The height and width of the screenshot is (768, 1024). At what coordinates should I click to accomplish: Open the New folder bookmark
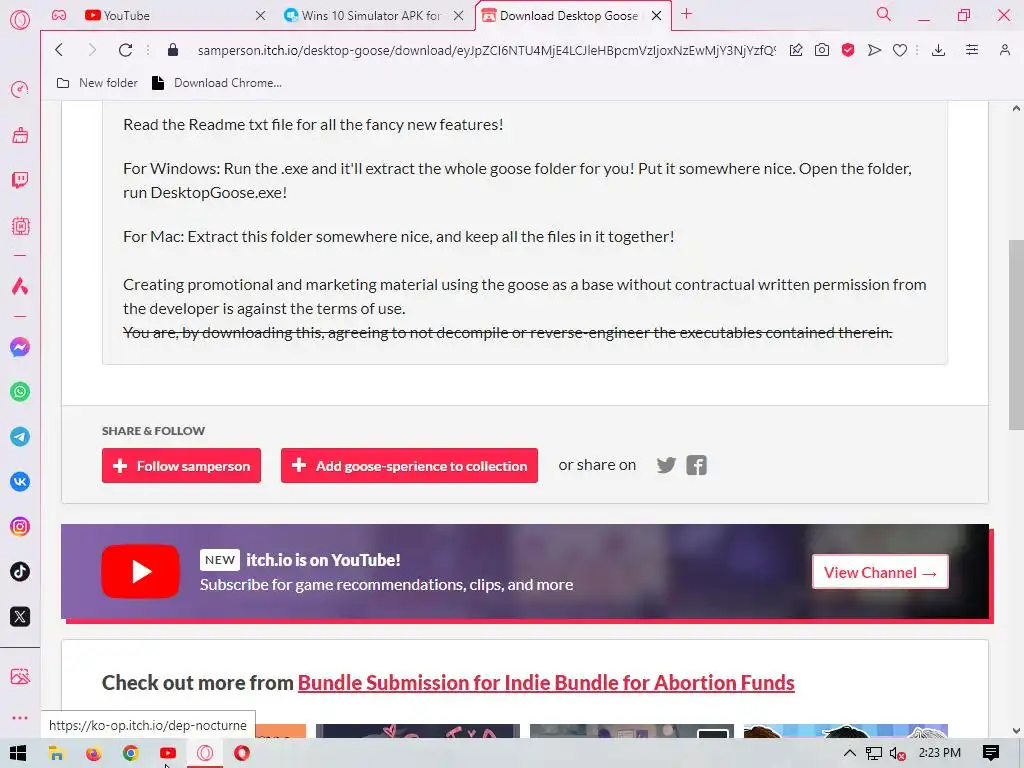click(97, 83)
